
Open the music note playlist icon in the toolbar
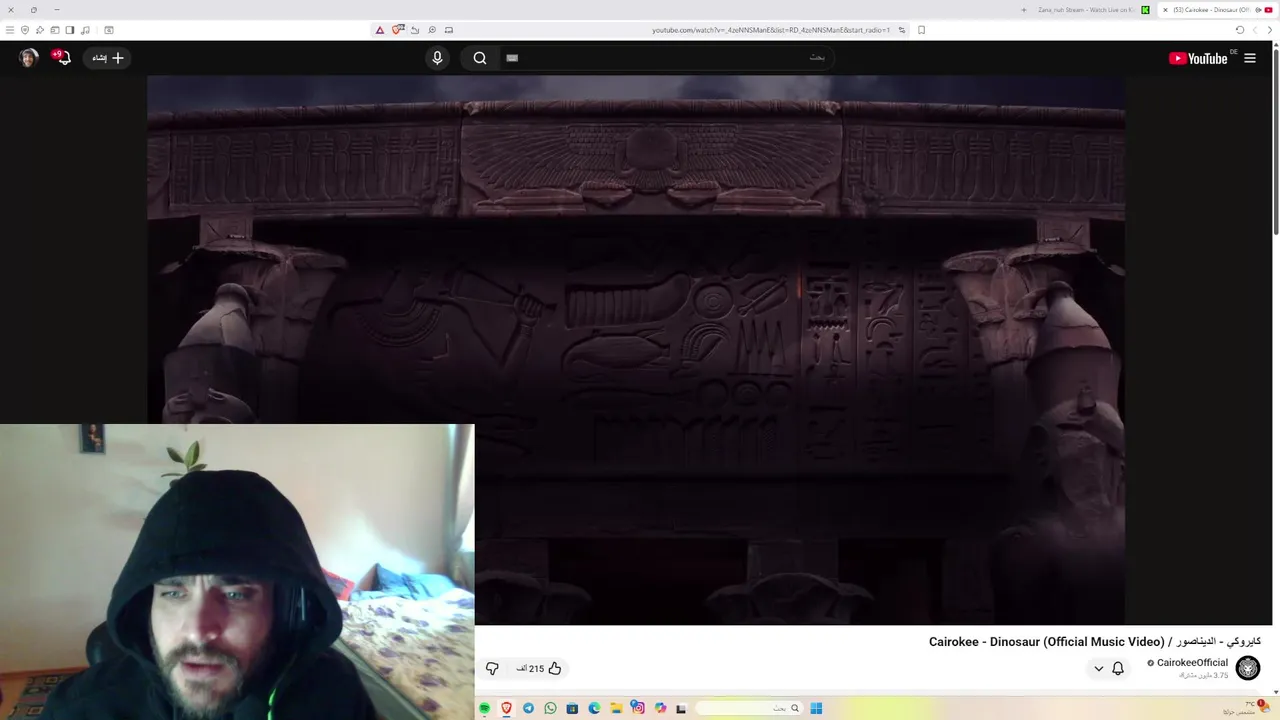(85, 30)
